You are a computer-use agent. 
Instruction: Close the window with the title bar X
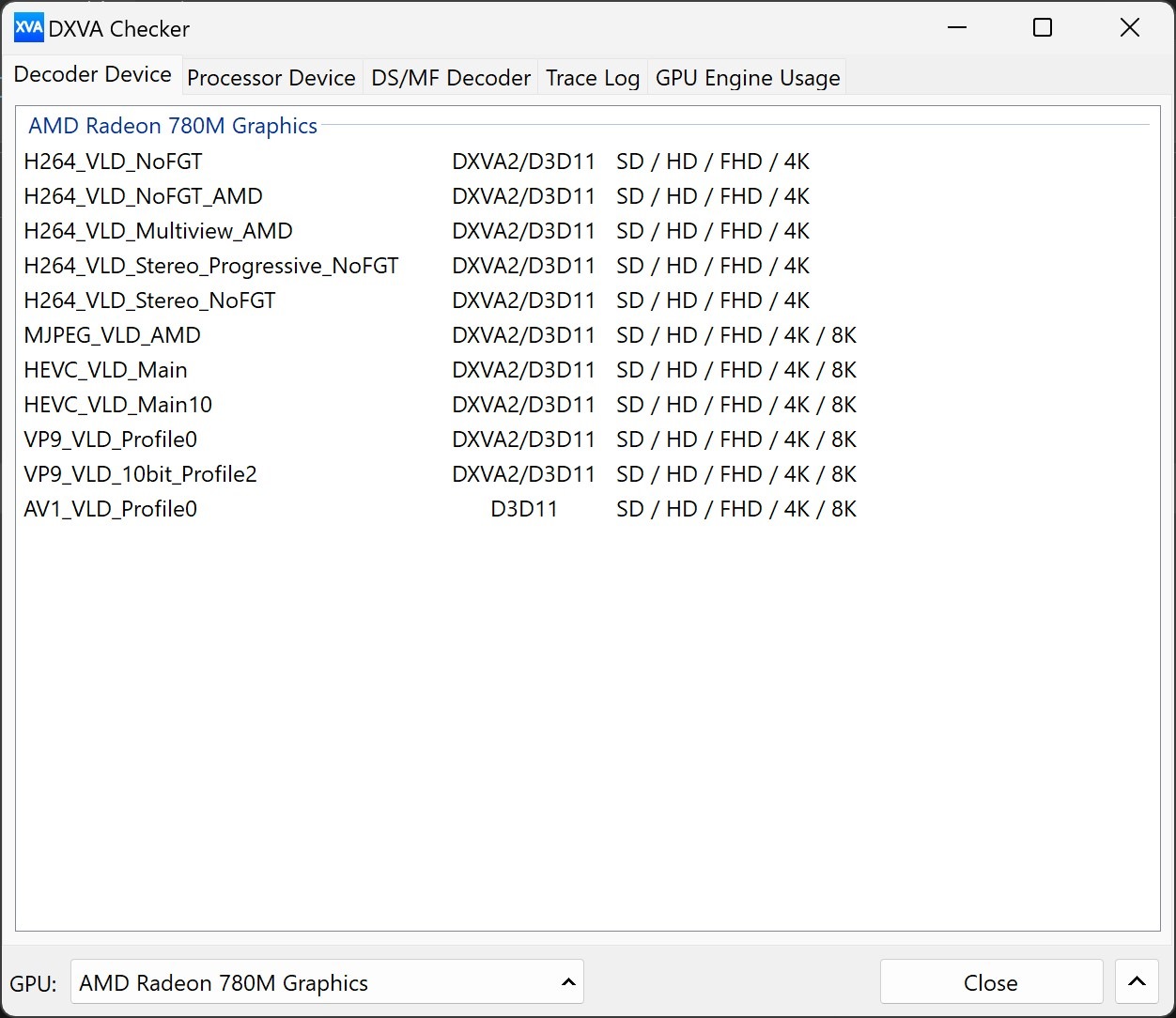tap(1130, 27)
